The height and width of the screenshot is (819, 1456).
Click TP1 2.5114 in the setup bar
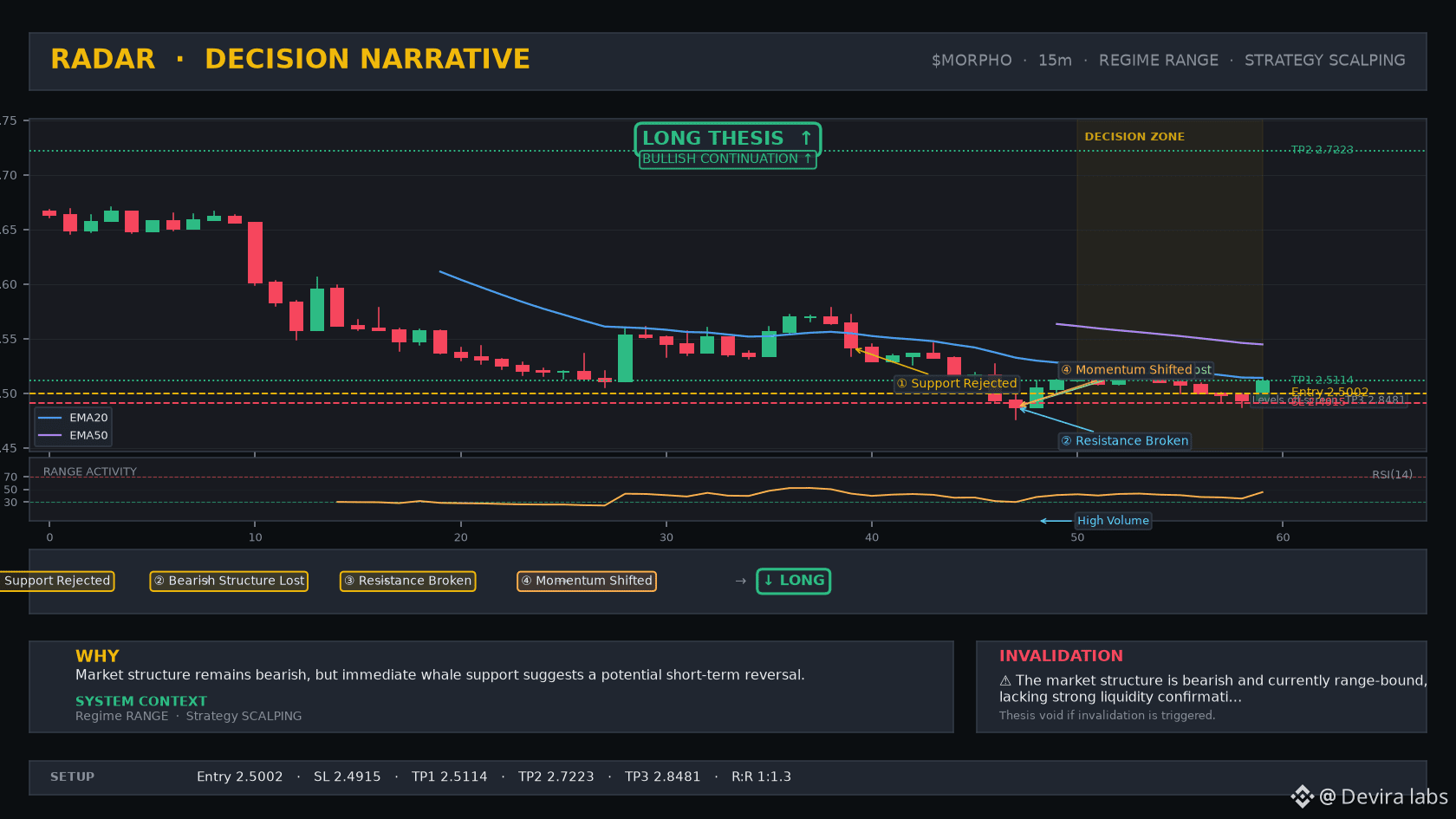tap(450, 777)
